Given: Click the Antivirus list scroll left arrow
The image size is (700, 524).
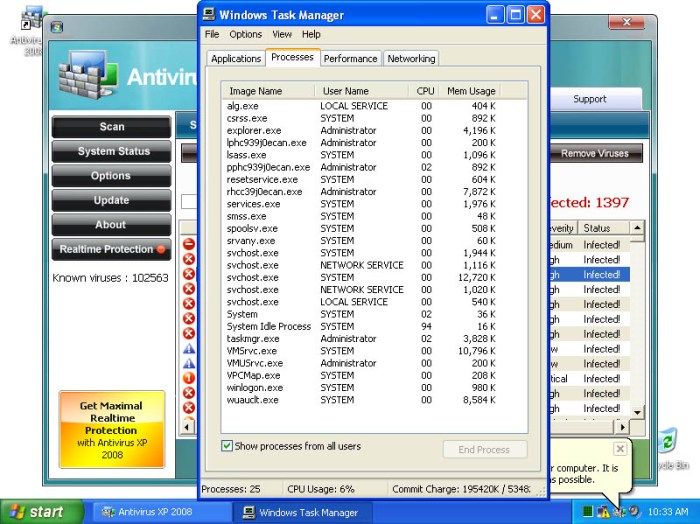Looking at the screenshot, I should pyautogui.click(x=187, y=427).
